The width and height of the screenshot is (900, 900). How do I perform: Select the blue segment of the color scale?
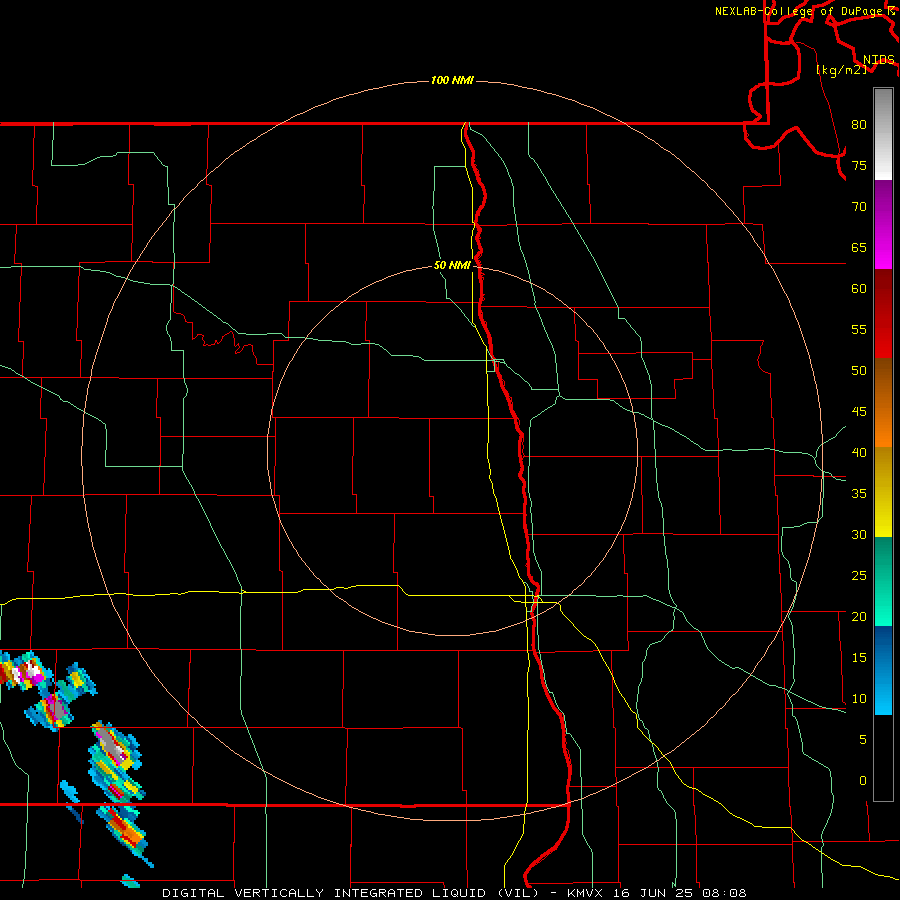point(883,670)
